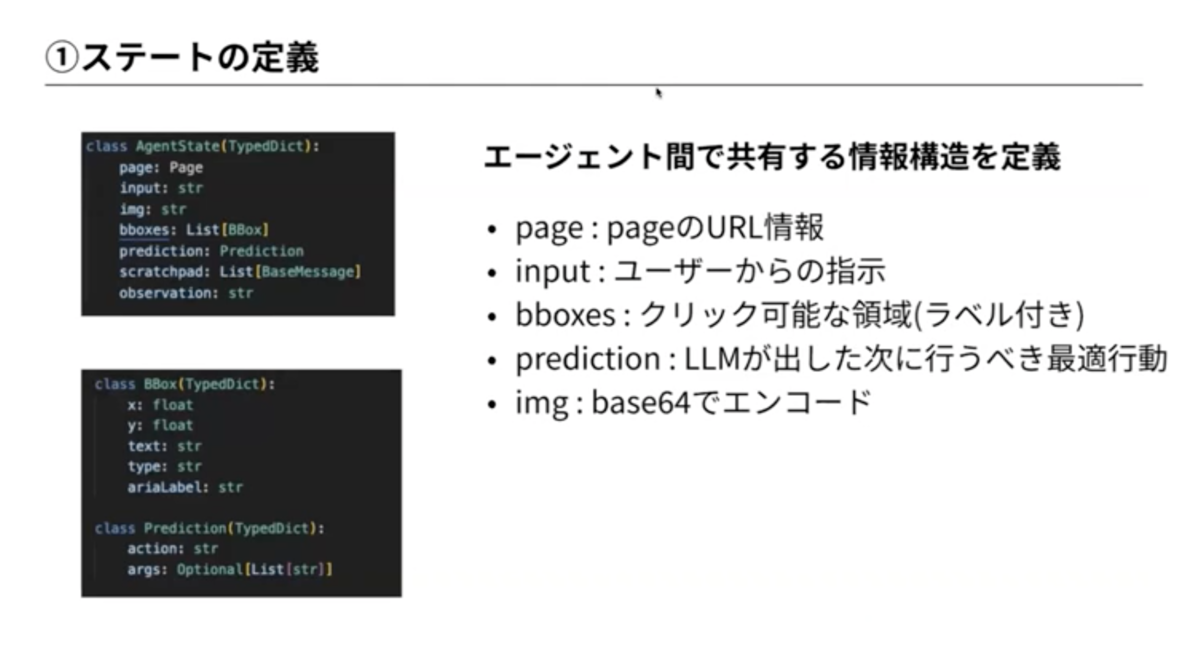1200x657 pixels.
Task: Click code line 'input: str'
Action: 161,188
